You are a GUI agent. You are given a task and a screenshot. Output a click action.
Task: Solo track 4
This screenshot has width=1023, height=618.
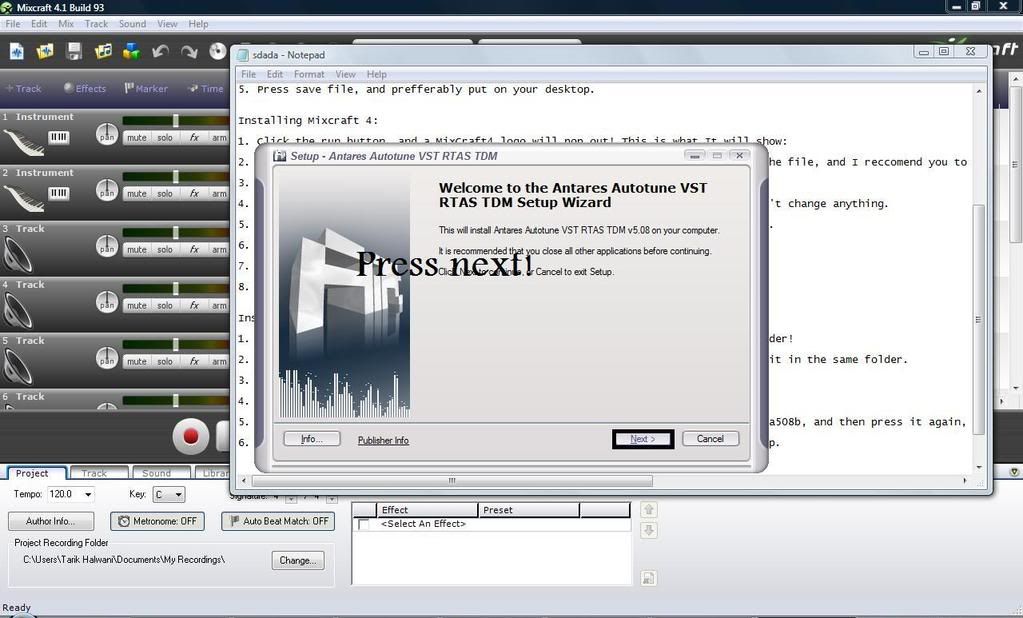164,306
